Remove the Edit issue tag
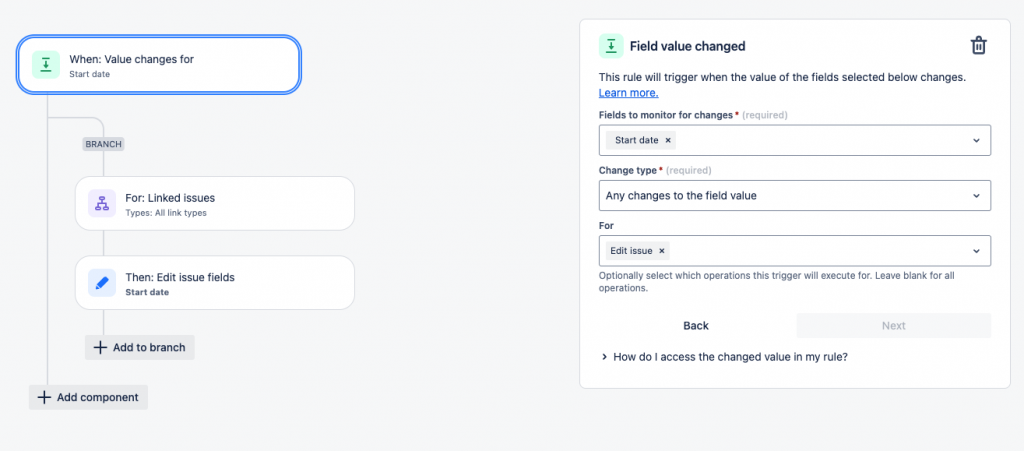1024x451 pixels. 662,251
